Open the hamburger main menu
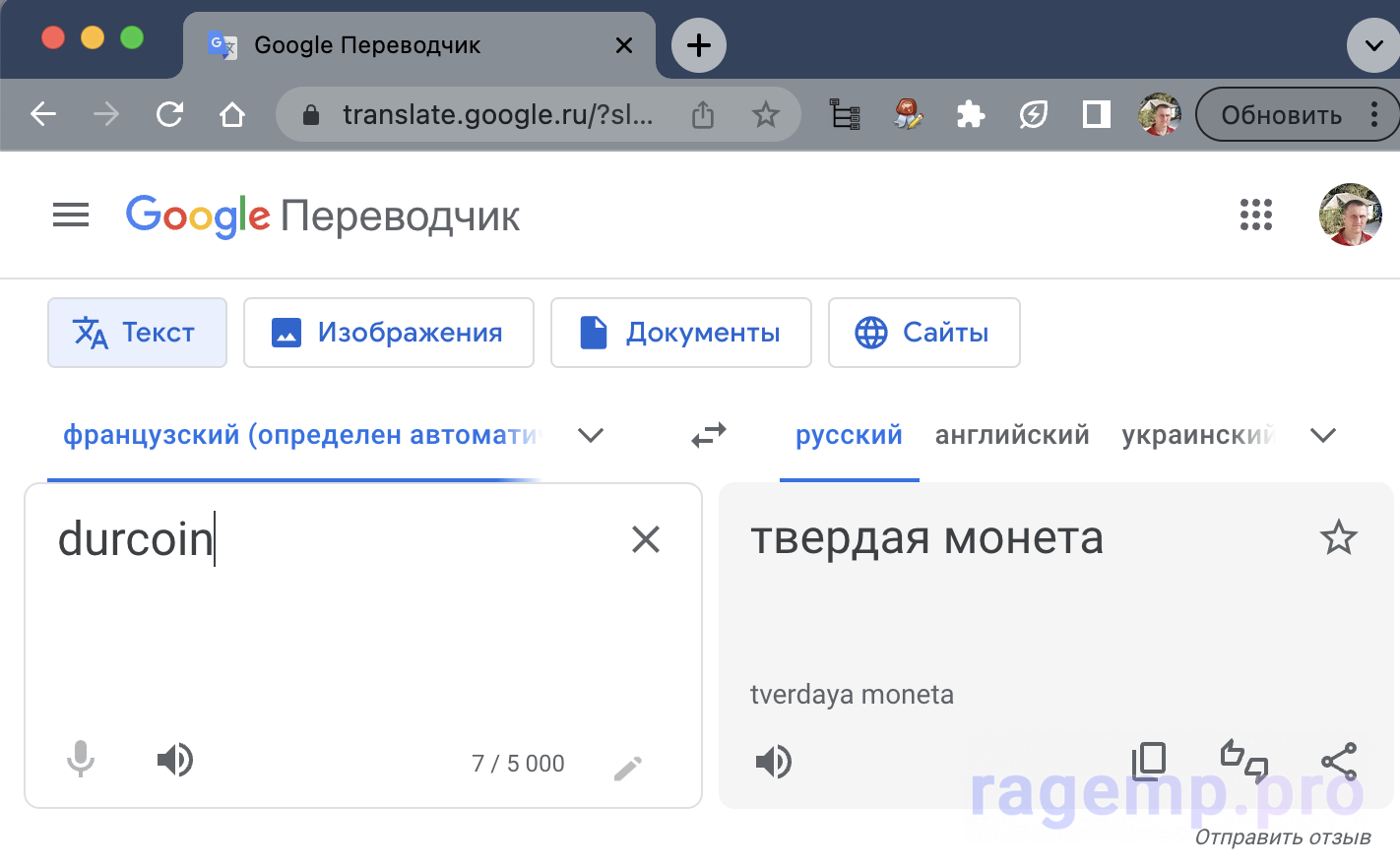Viewport: 1400px width, 866px height. pyautogui.click(x=71, y=215)
